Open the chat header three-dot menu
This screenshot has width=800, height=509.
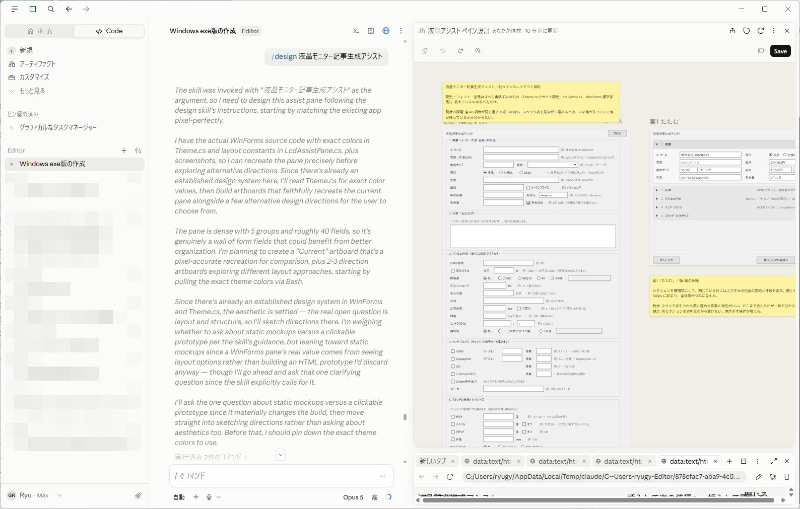coord(401,31)
